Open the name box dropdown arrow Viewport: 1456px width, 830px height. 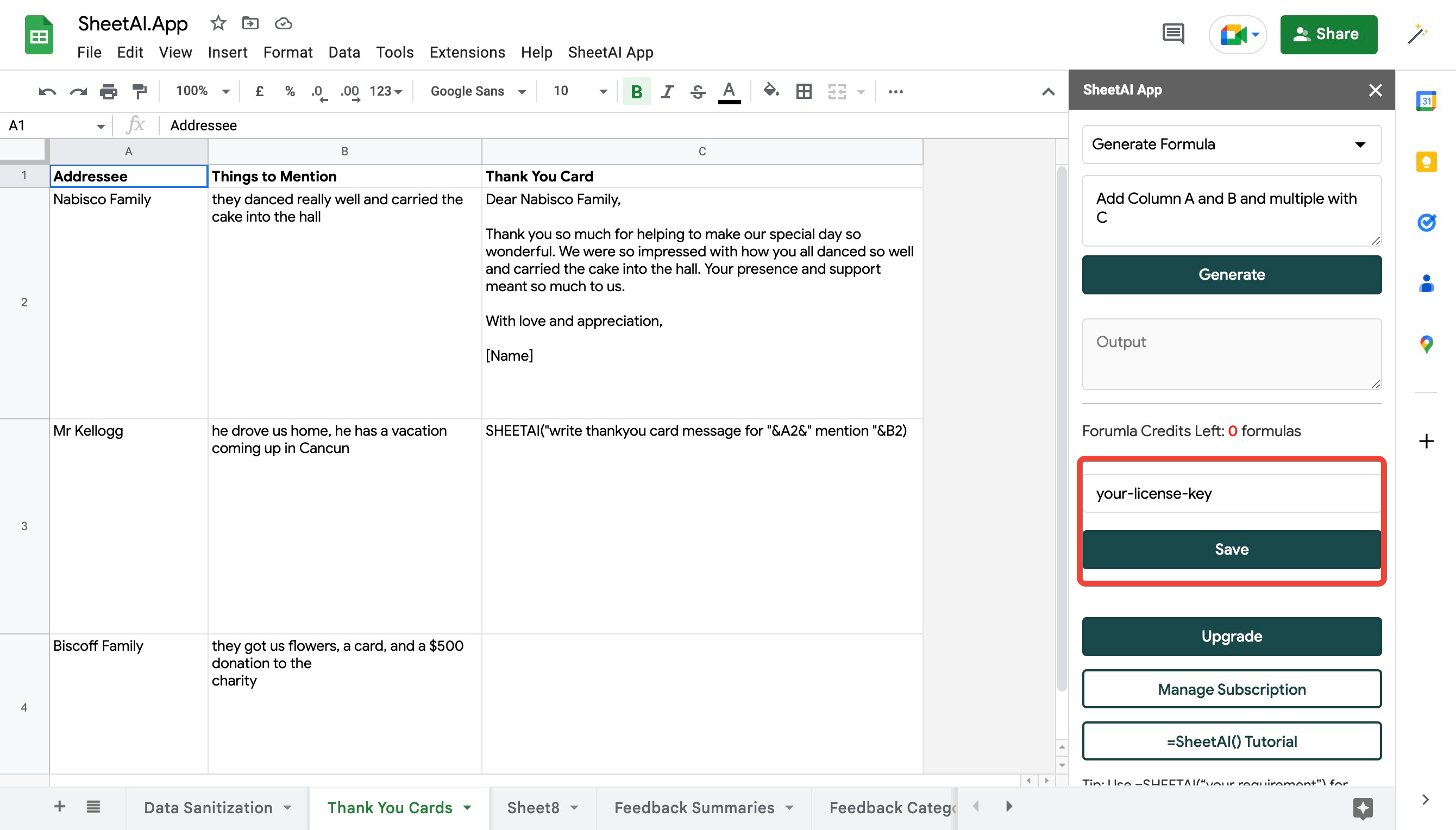tap(101, 126)
